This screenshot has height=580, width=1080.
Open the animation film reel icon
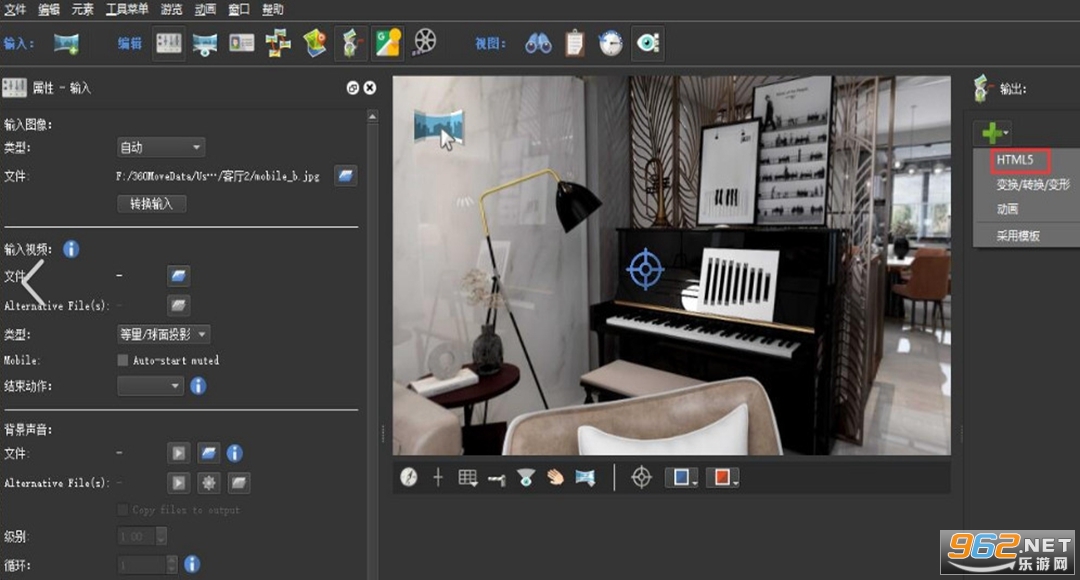424,42
